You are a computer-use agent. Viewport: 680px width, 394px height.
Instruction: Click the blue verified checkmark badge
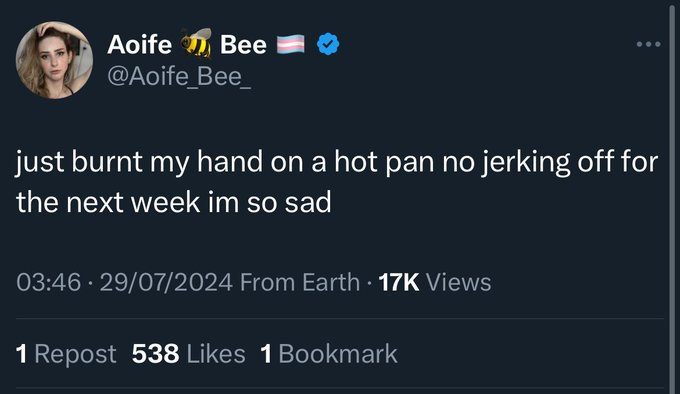click(328, 44)
